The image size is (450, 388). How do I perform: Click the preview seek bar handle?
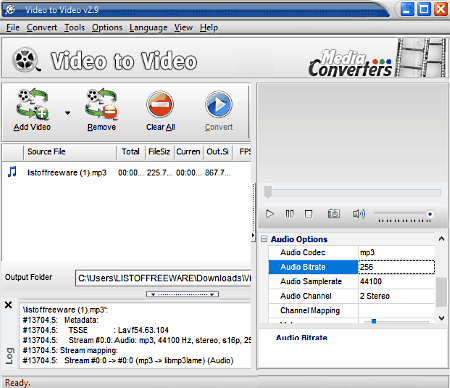(x=268, y=192)
